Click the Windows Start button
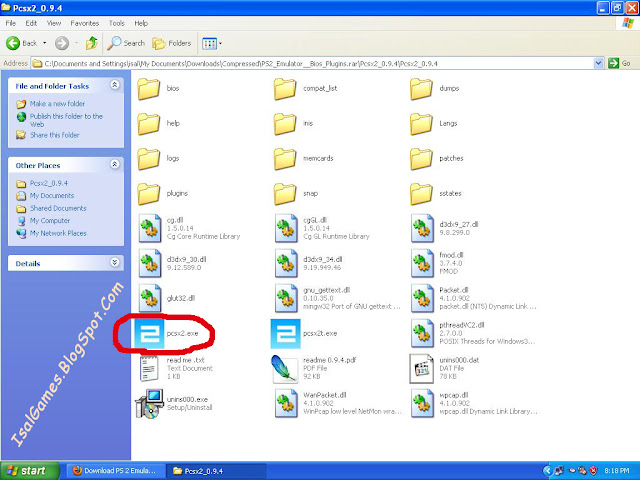 29,471
